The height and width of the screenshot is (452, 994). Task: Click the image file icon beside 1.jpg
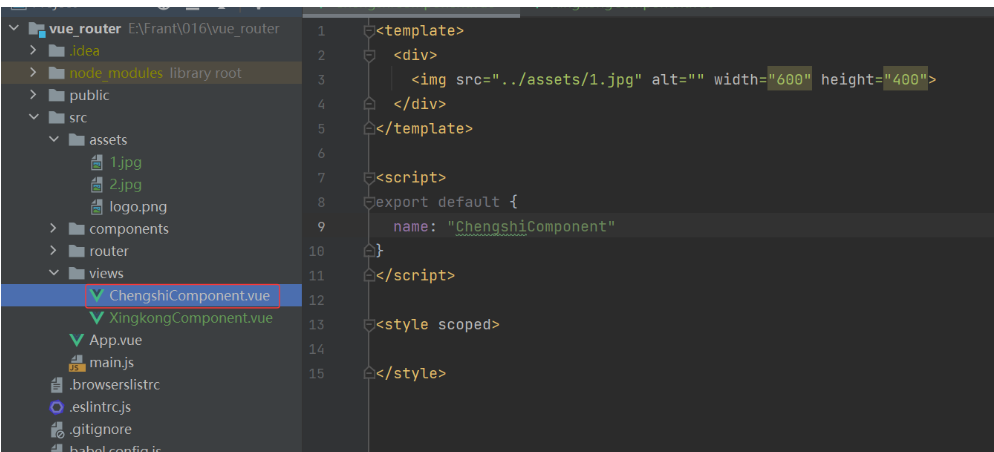tap(97, 162)
